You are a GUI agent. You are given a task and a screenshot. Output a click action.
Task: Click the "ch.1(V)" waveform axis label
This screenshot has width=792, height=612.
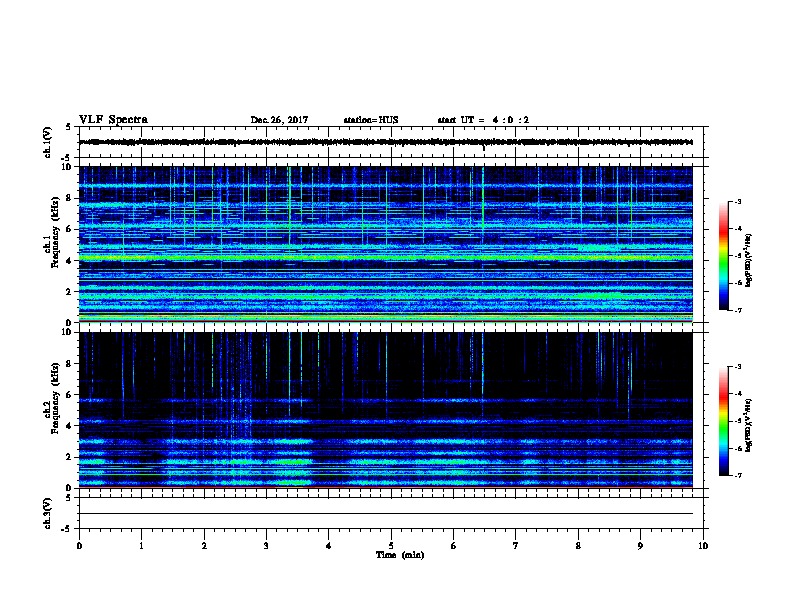47,142
